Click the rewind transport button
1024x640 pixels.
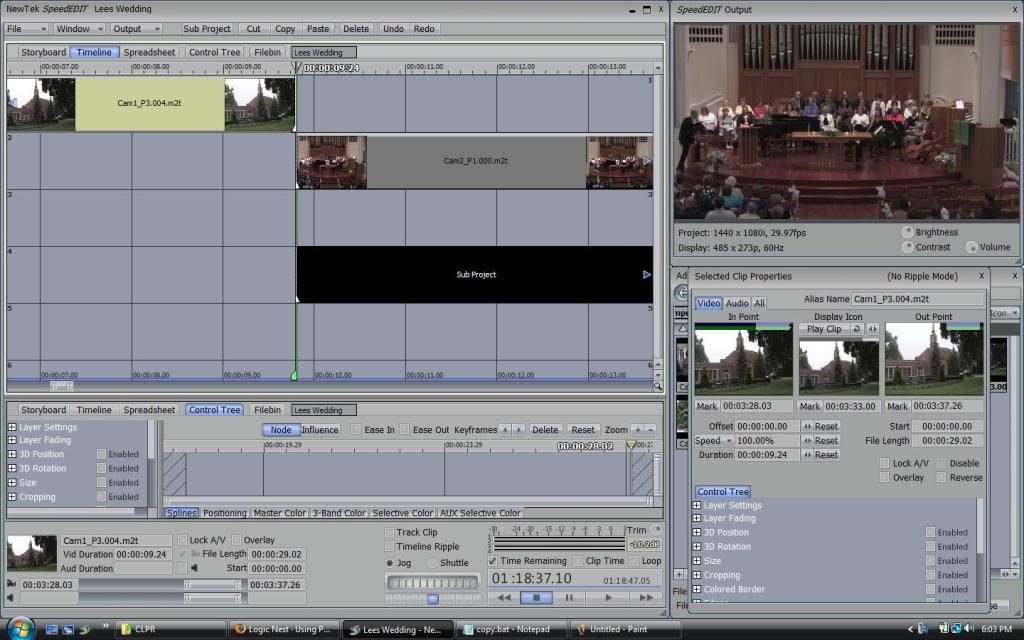[503, 598]
